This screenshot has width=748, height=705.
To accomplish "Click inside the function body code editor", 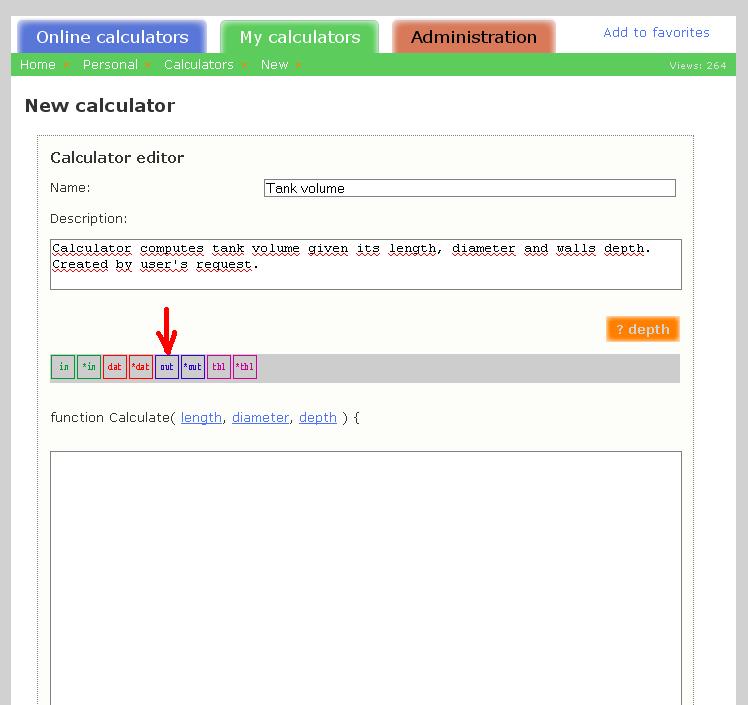I will pyautogui.click(x=366, y=578).
